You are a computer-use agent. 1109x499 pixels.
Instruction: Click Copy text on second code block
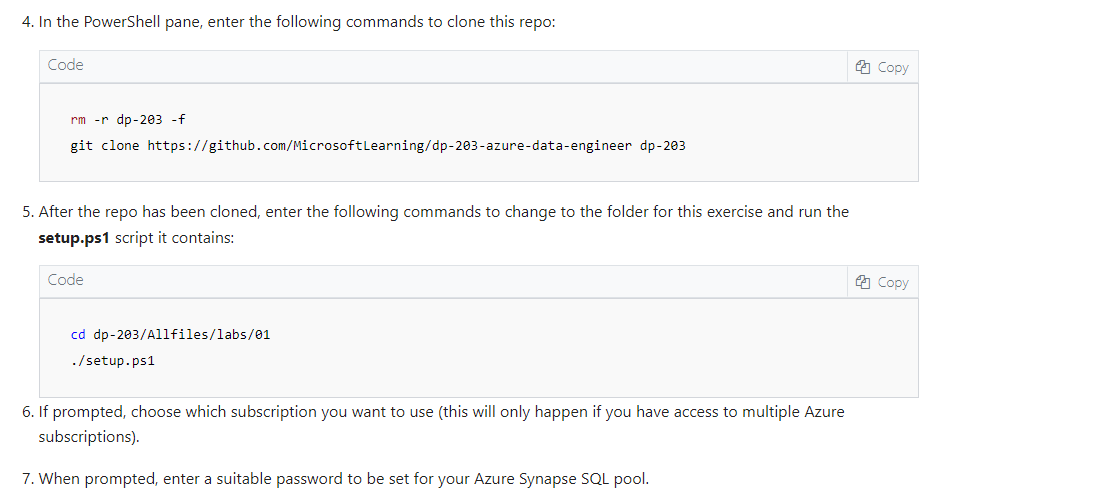coord(893,282)
